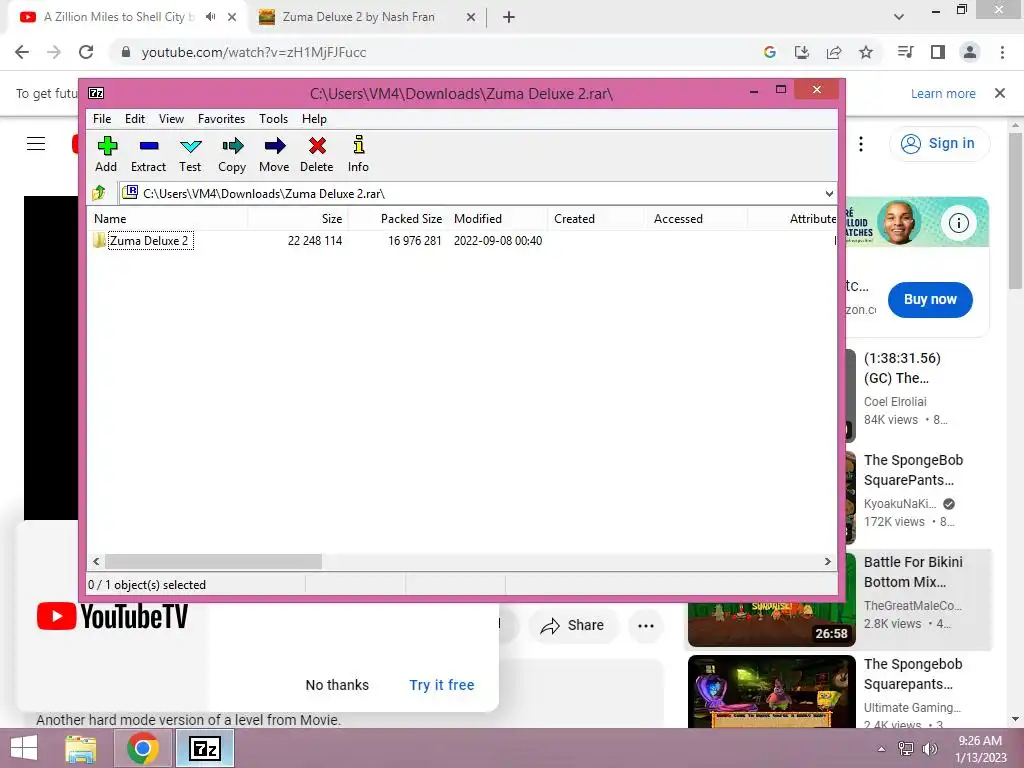
Task: Click the 7-Zip address path field
Action: coord(470,193)
